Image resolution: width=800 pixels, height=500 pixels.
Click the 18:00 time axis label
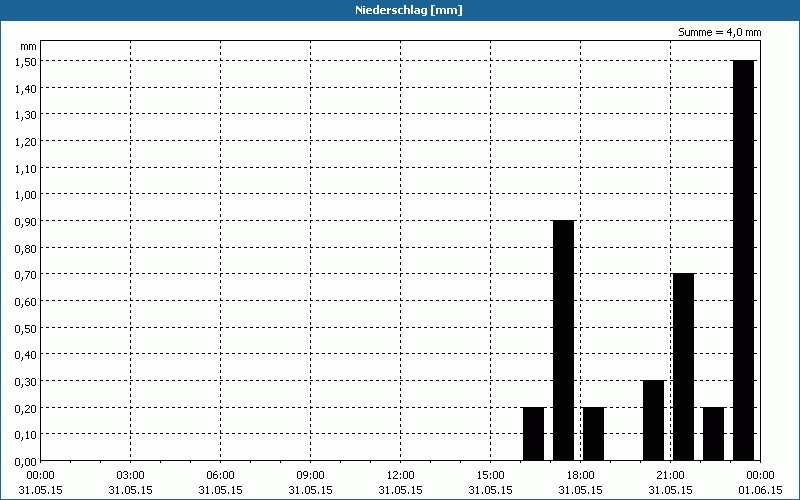pyautogui.click(x=581, y=476)
